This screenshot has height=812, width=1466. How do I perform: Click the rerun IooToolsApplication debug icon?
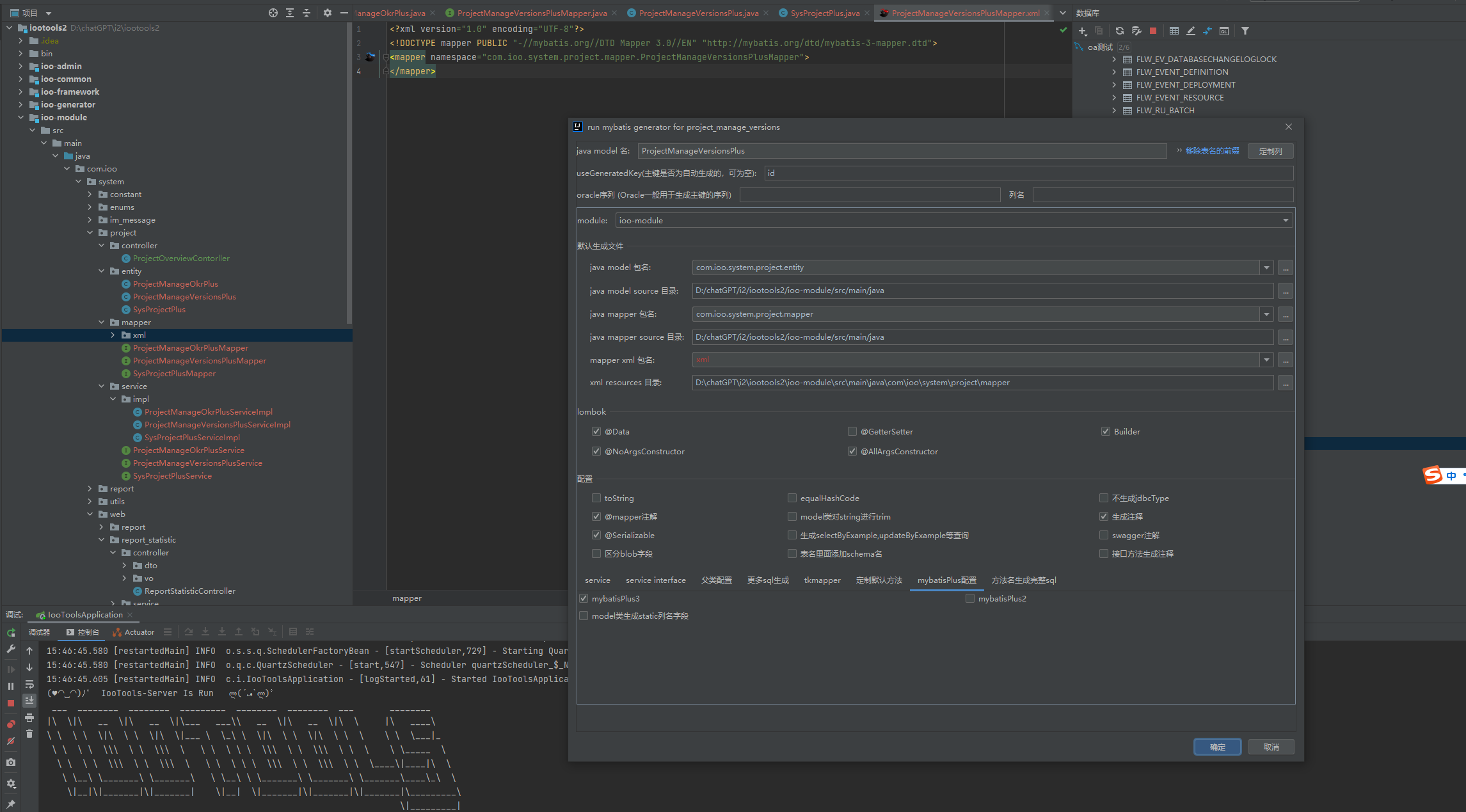click(11, 632)
